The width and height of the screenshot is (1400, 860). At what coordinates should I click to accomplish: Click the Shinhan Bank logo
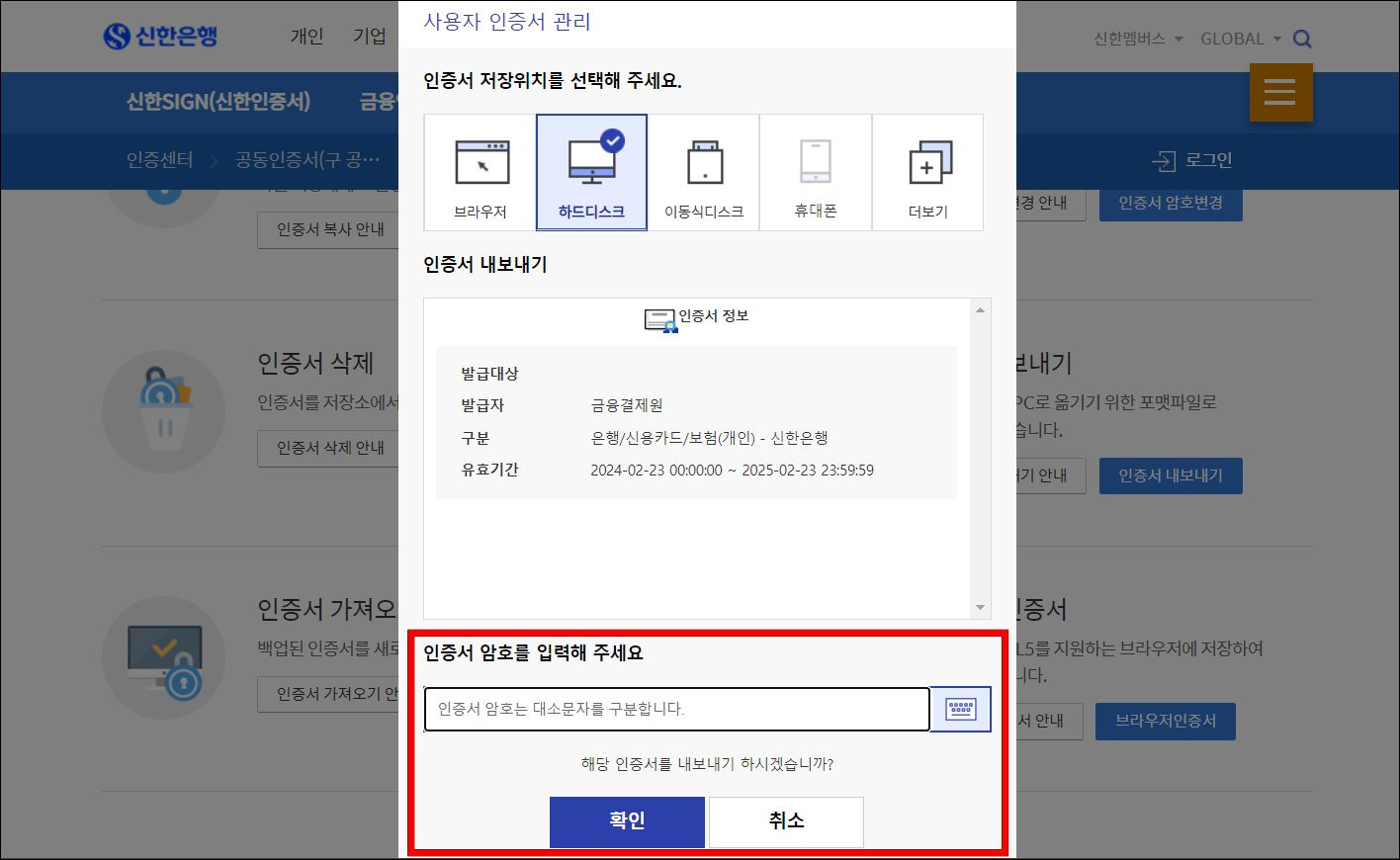[x=161, y=36]
